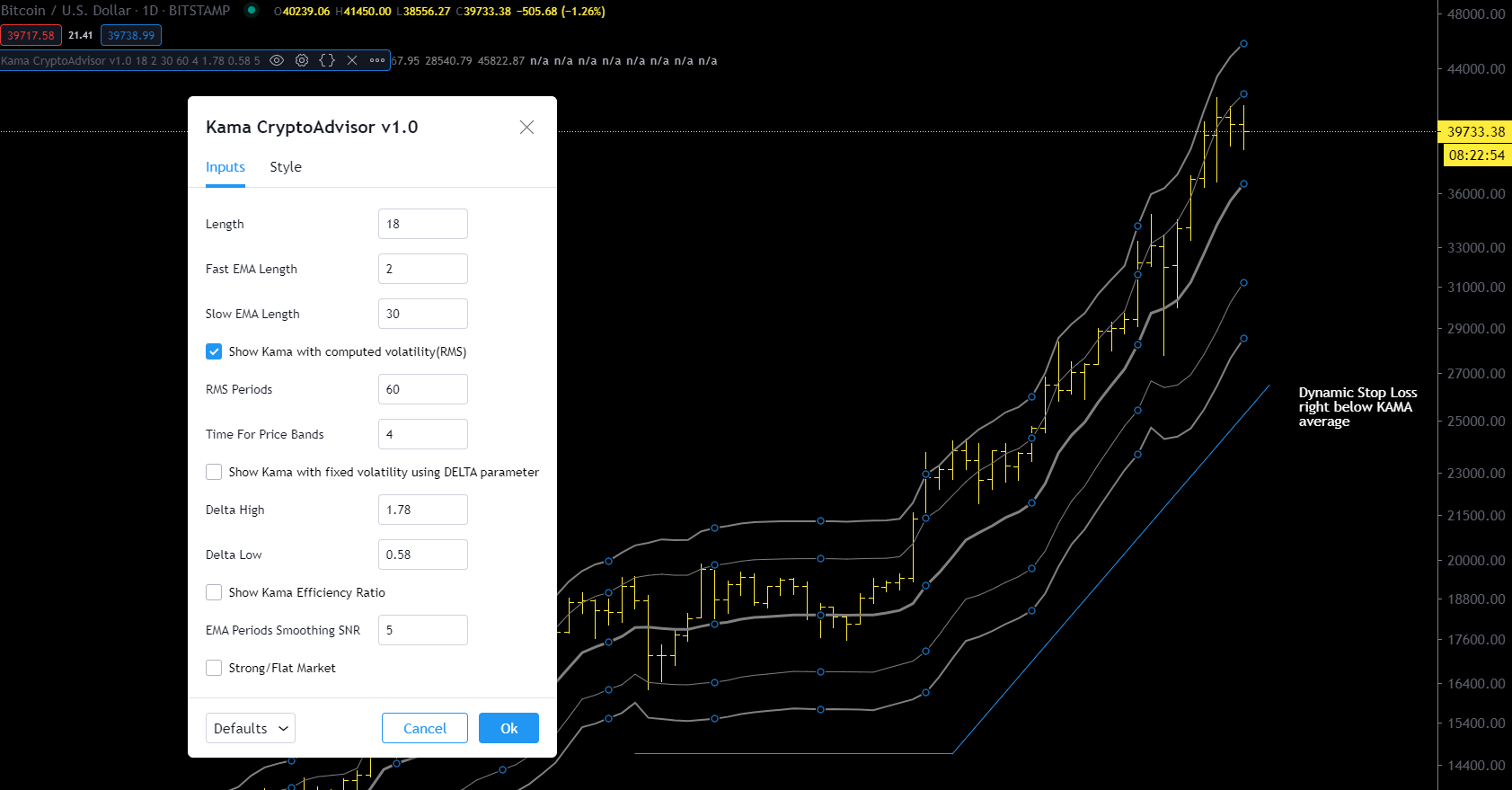
Task: Open the Defaults dropdown
Action: [x=251, y=728]
